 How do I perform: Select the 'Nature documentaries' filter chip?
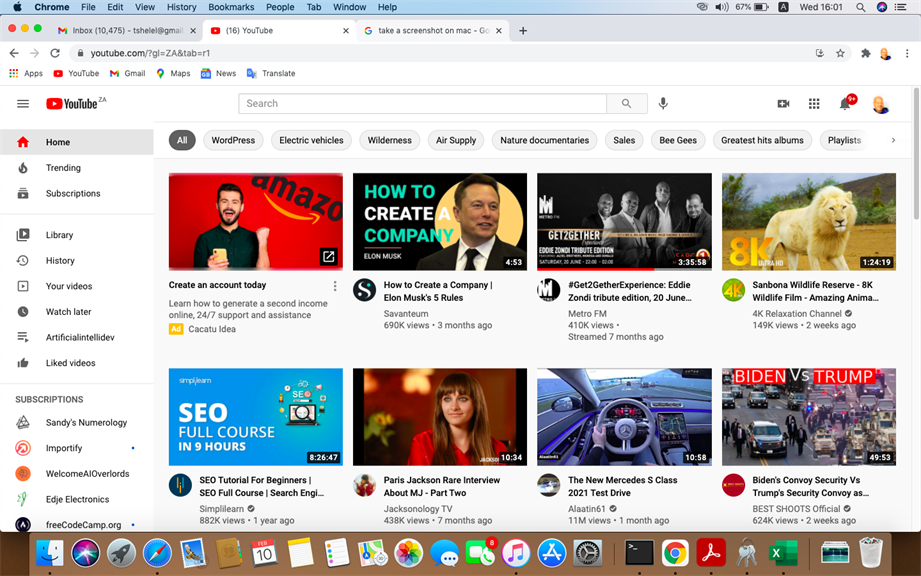coord(544,141)
